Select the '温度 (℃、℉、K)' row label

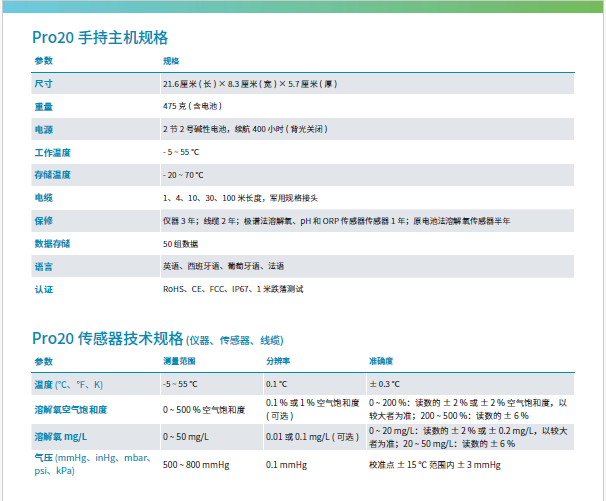68,385
